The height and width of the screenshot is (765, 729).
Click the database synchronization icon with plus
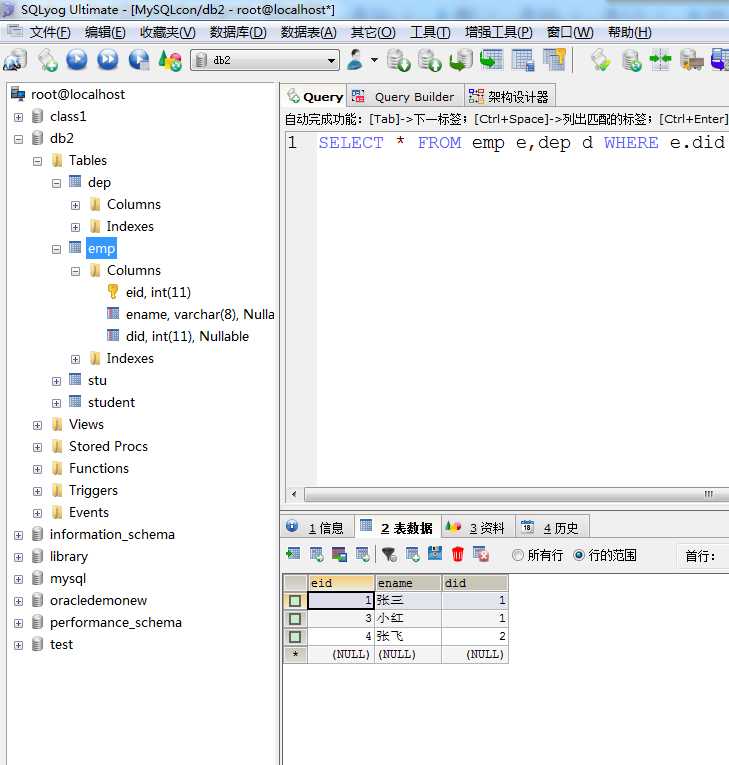(x=632, y=60)
